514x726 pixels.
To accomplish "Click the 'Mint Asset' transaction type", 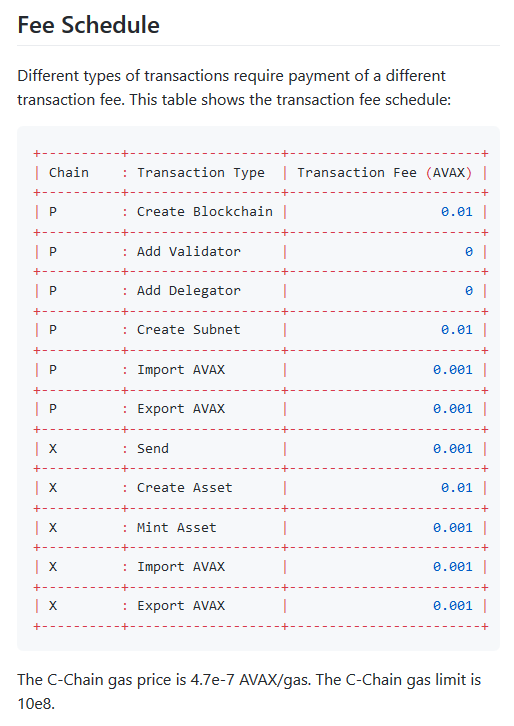I will pos(176,527).
